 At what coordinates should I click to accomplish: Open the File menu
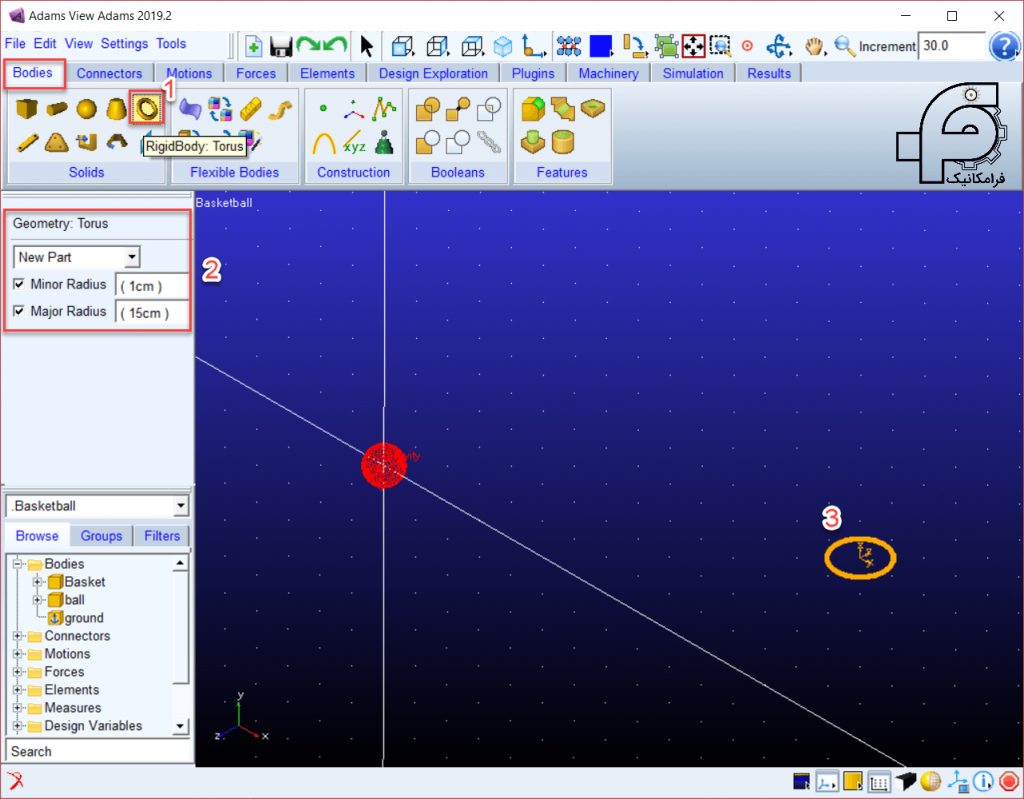coord(15,44)
